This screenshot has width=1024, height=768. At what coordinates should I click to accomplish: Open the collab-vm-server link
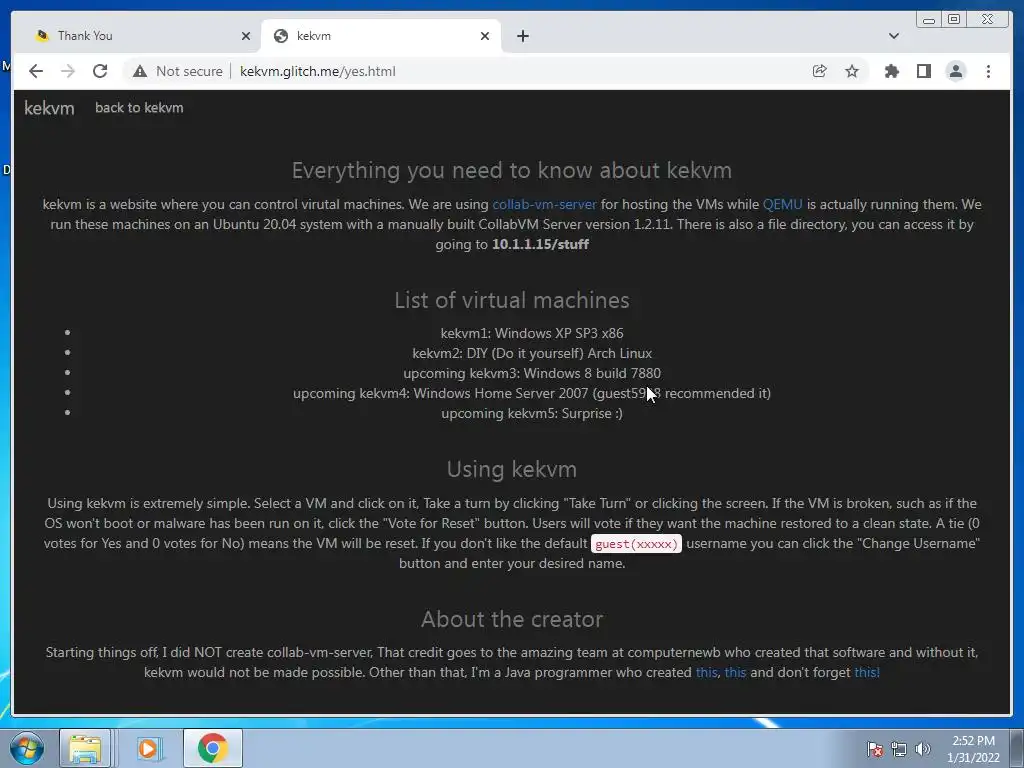(544, 204)
